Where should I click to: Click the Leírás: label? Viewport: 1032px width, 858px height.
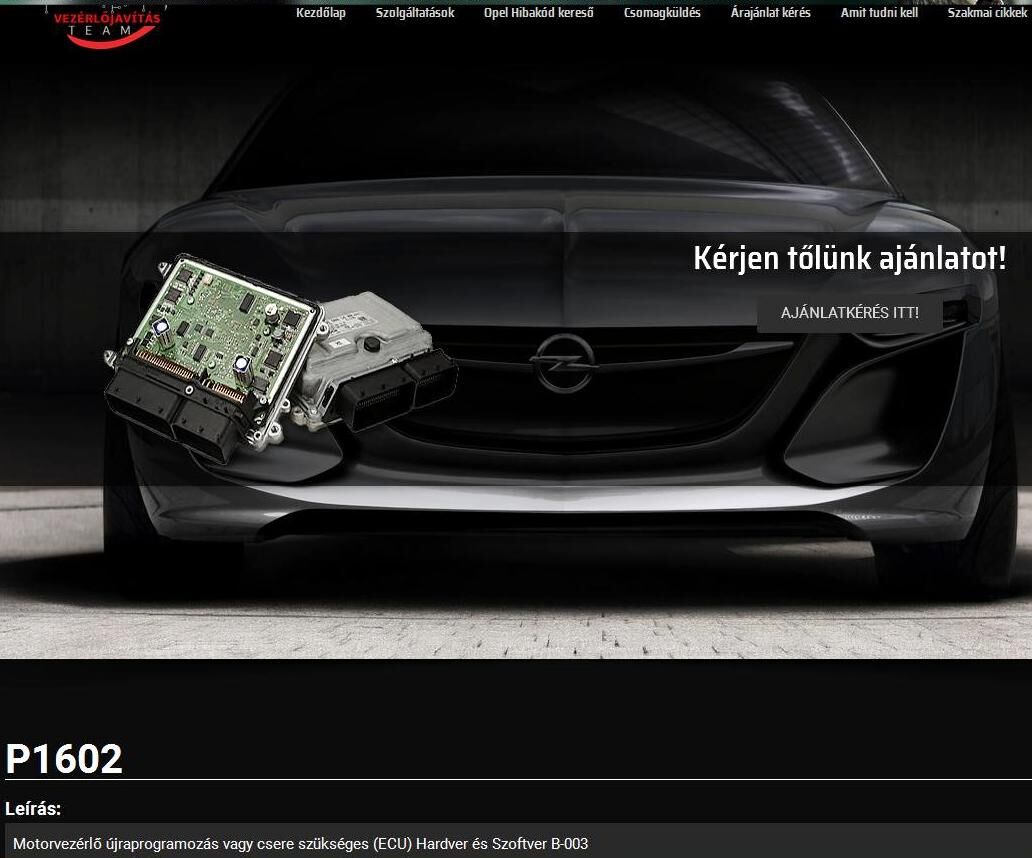tap(33, 809)
